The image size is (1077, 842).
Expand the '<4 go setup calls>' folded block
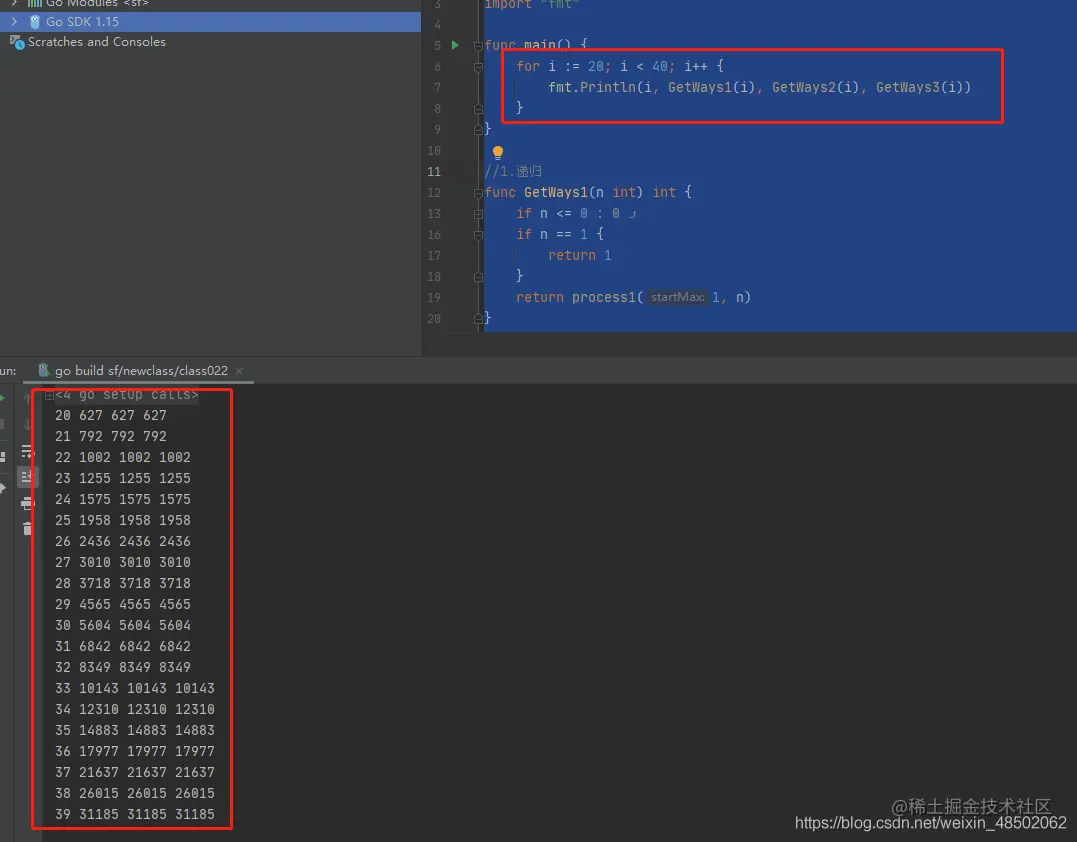(x=49, y=395)
